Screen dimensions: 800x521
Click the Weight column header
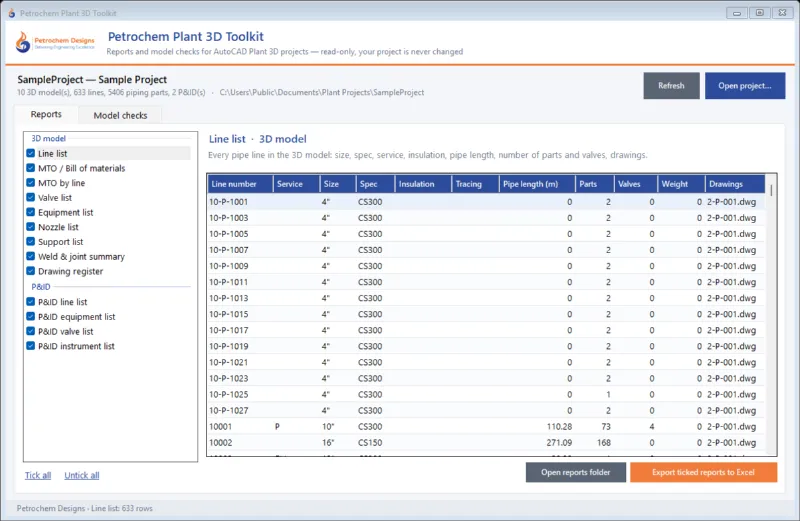[681, 184]
